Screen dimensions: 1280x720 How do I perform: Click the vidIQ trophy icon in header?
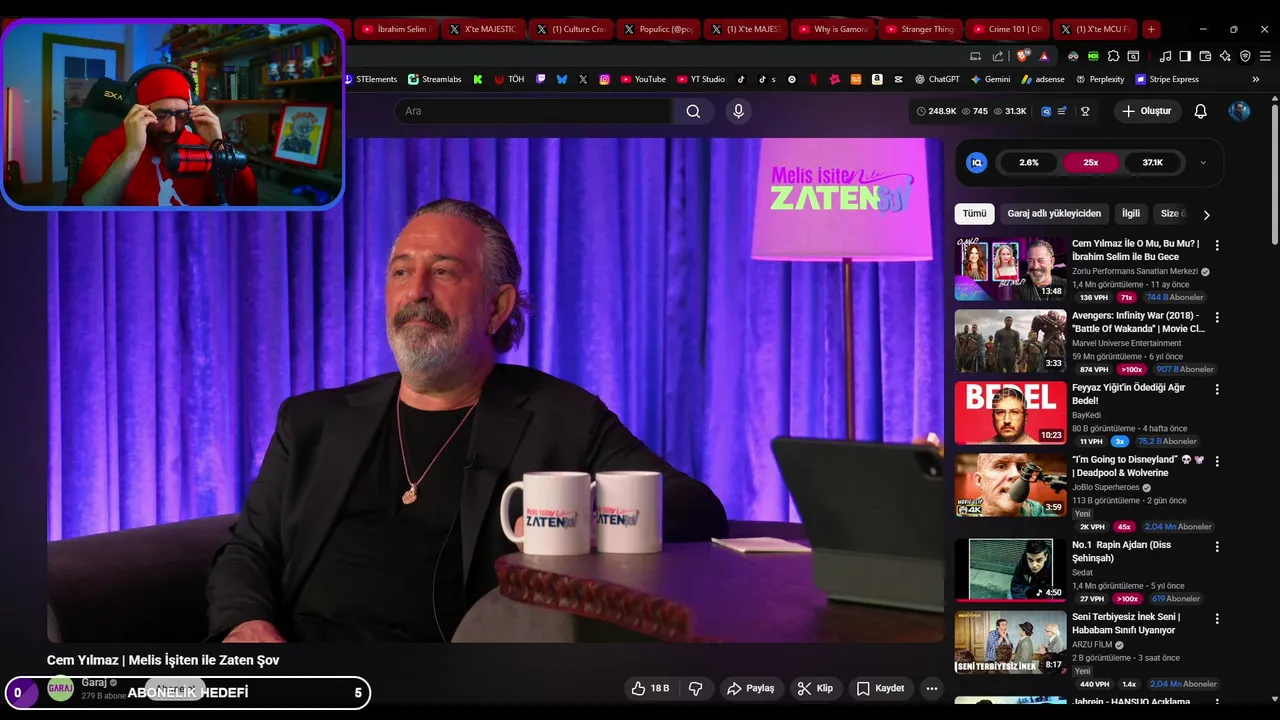[x=1085, y=111]
